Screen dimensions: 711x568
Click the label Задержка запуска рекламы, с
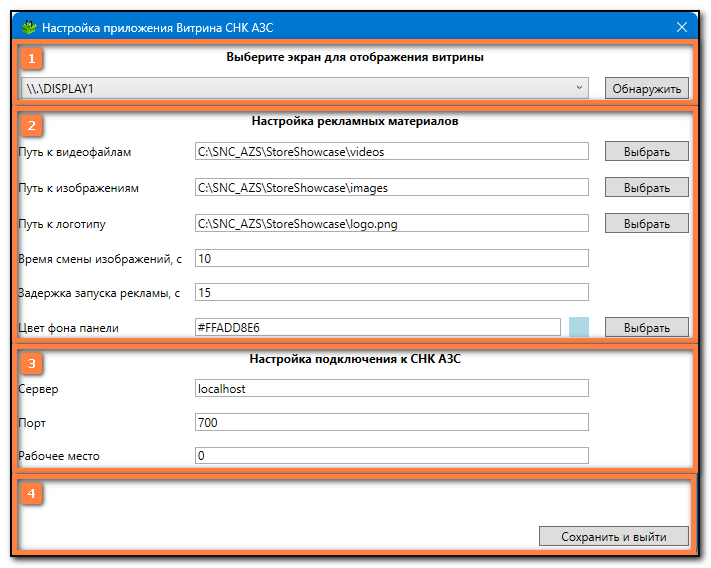point(99,293)
